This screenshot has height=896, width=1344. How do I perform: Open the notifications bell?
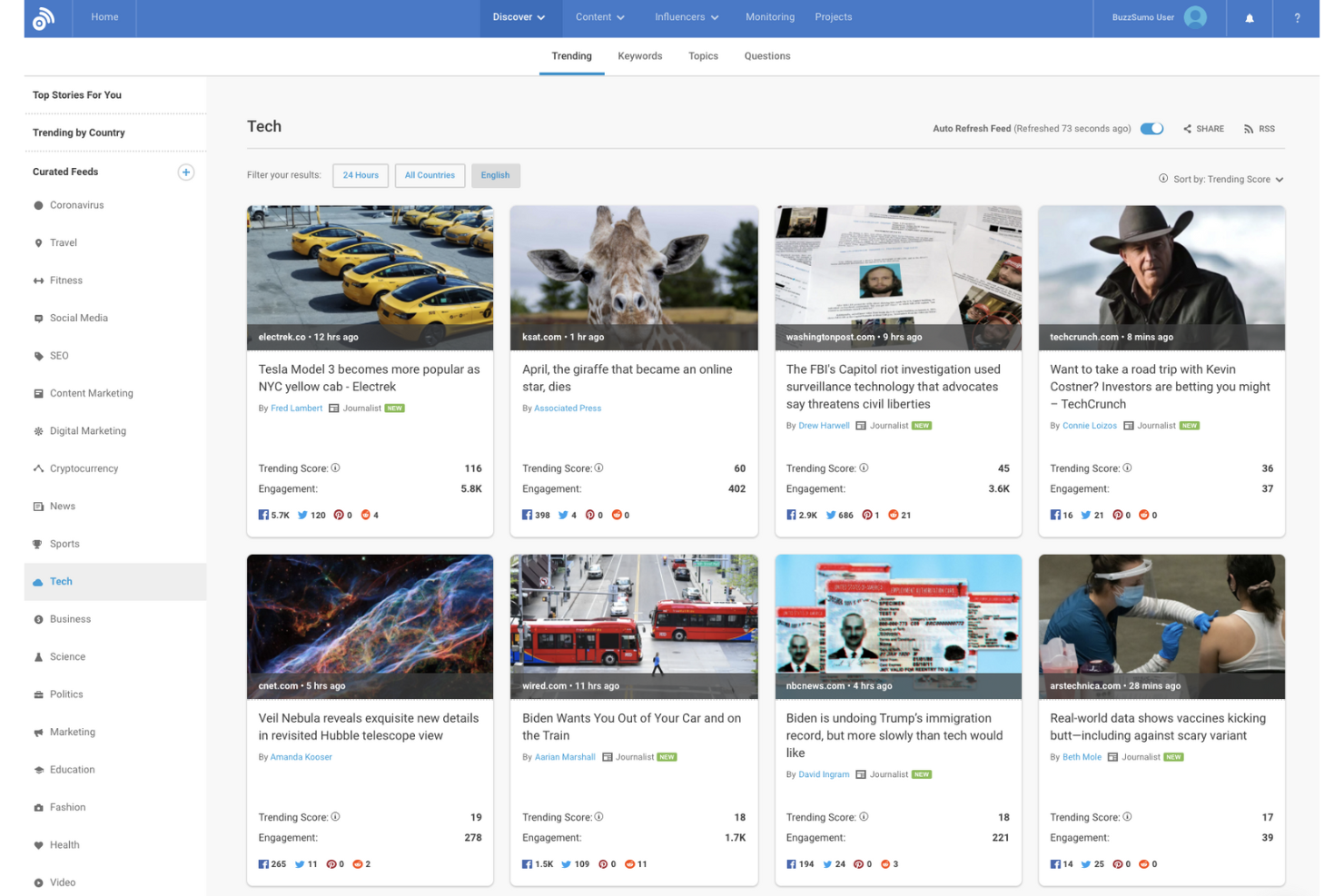click(x=1250, y=18)
